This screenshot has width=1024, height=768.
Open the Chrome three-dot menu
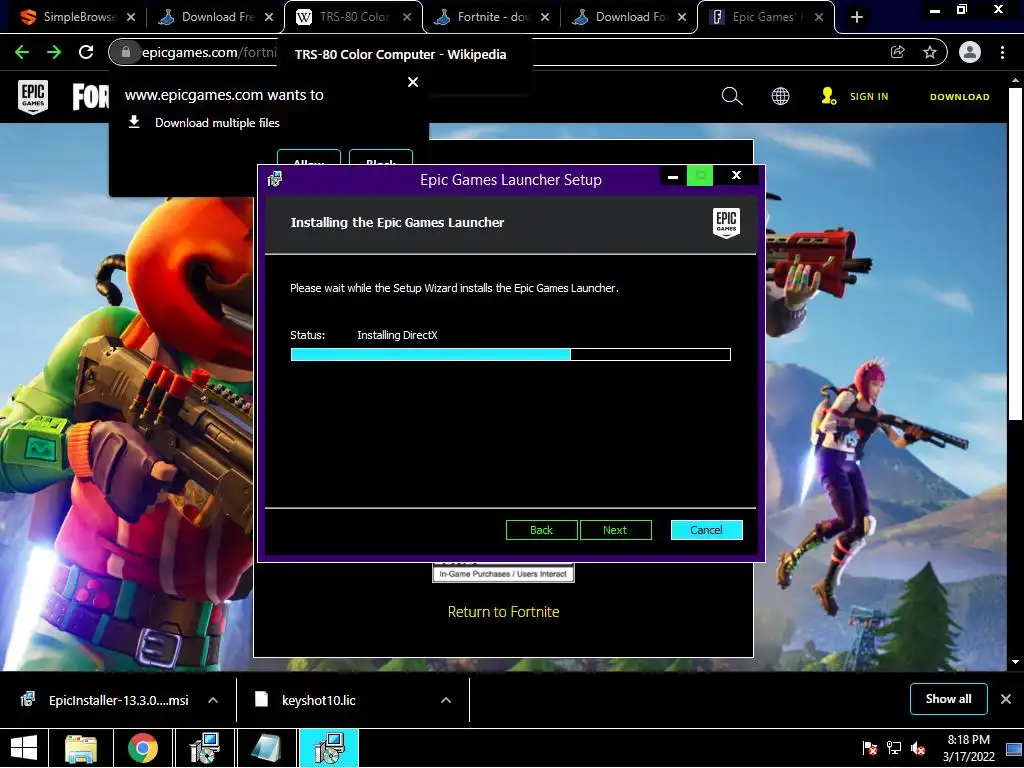click(1002, 52)
